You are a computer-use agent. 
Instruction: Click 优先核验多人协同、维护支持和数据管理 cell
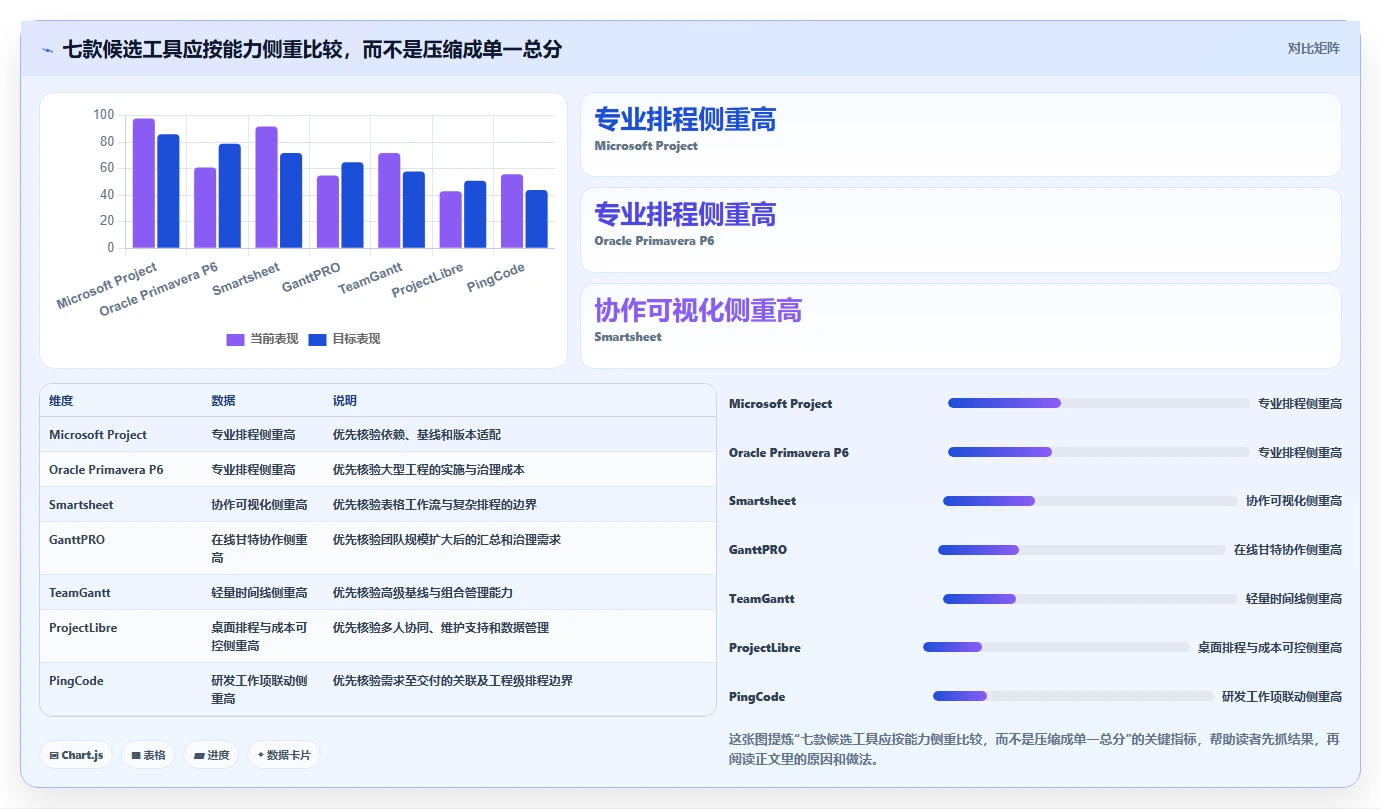coord(441,627)
